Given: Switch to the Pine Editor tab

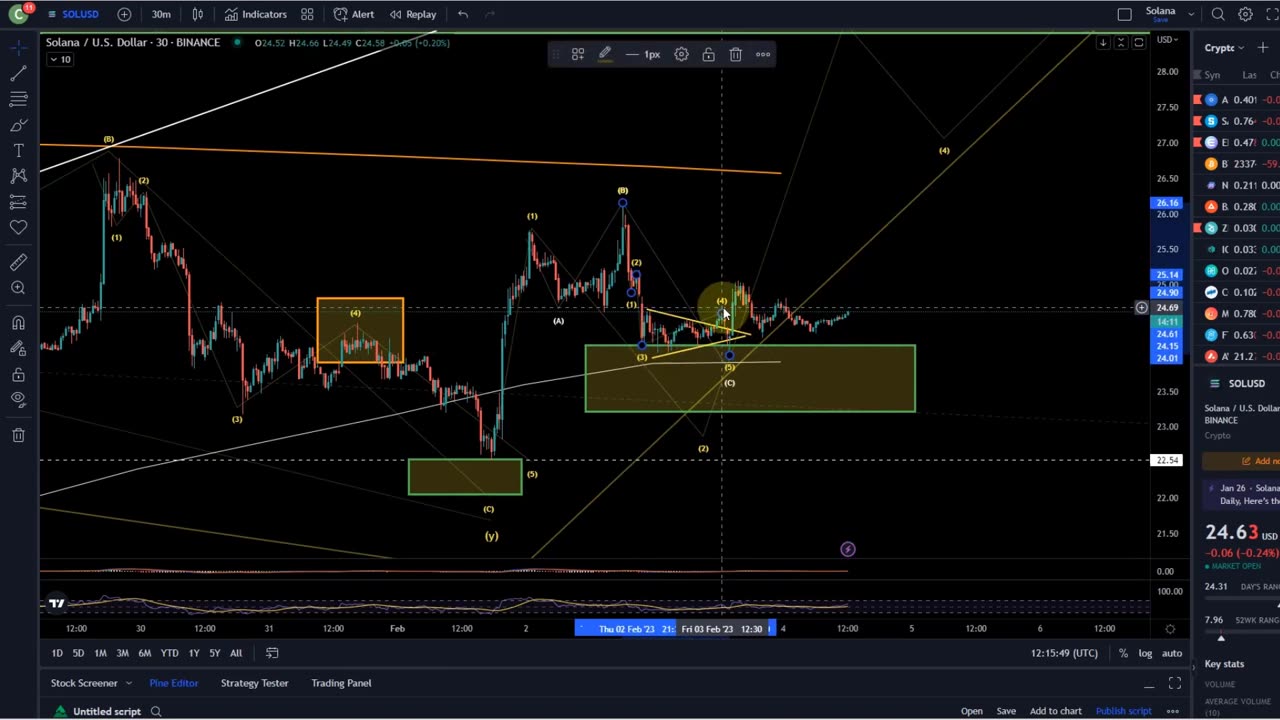Looking at the screenshot, I should 174,683.
